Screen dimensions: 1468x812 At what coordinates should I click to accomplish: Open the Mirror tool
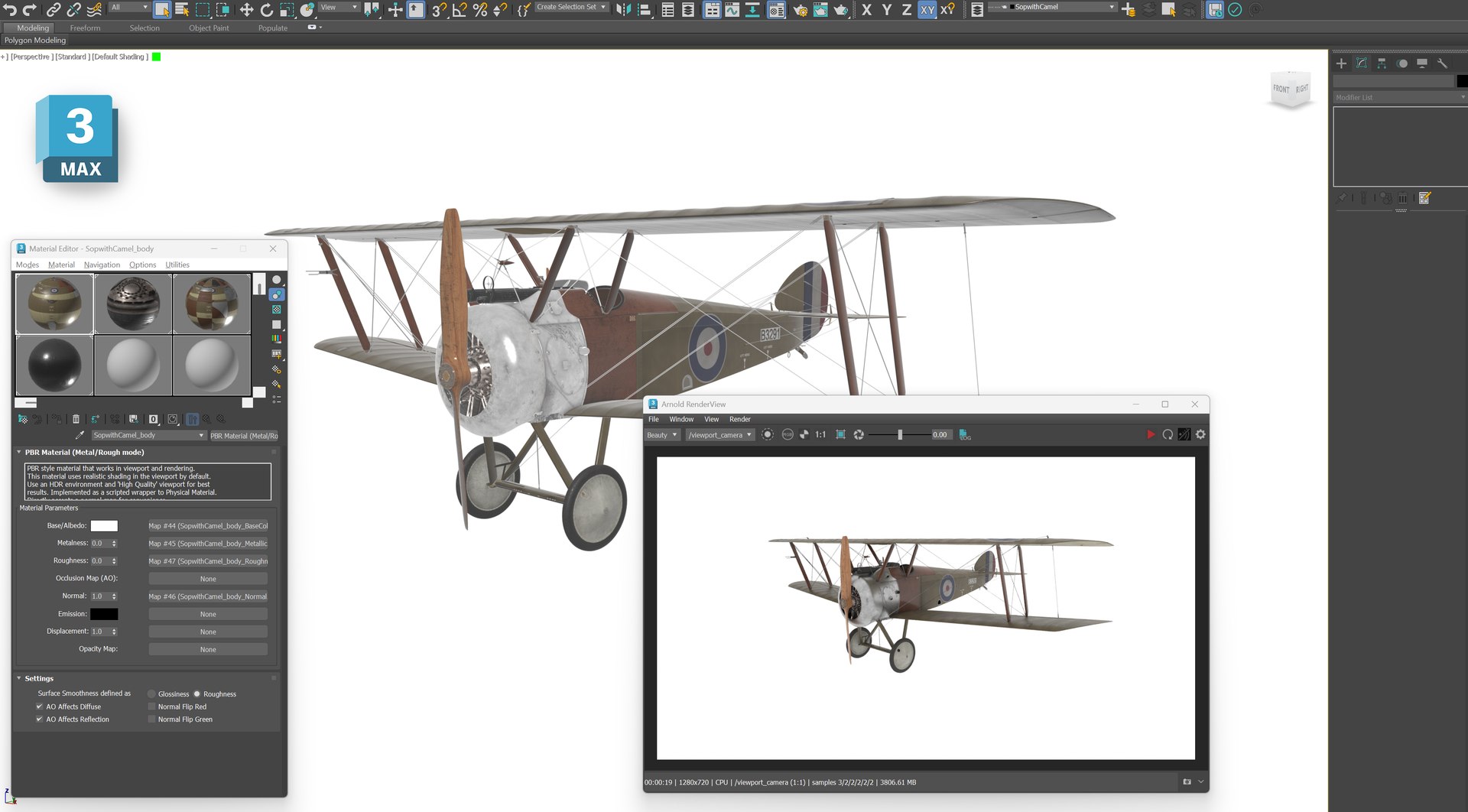tap(624, 9)
